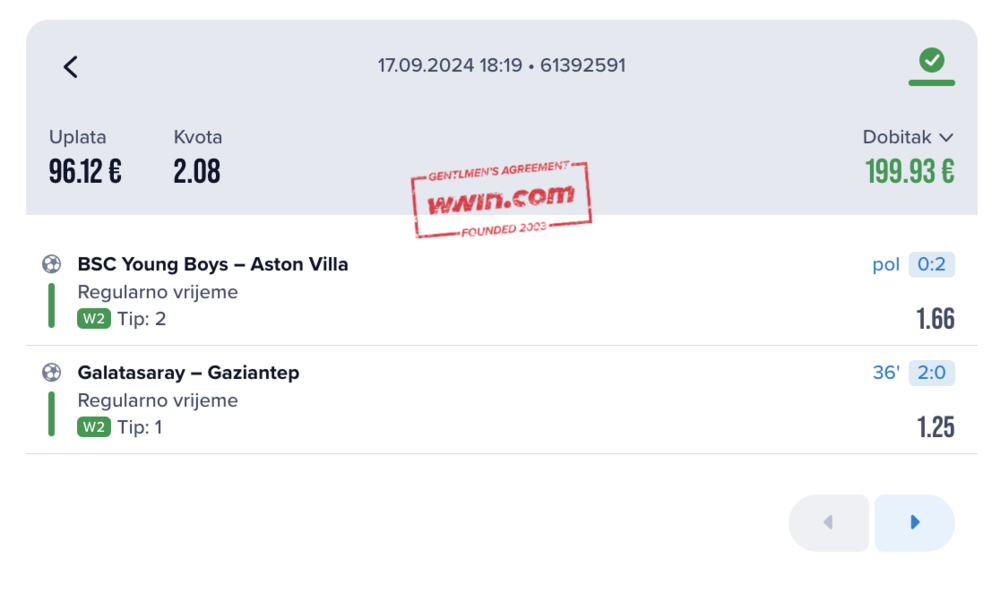Click the 0:2 live score badge
The height and width of the screenshot is (593, 1000).
(x=931, y=265)
